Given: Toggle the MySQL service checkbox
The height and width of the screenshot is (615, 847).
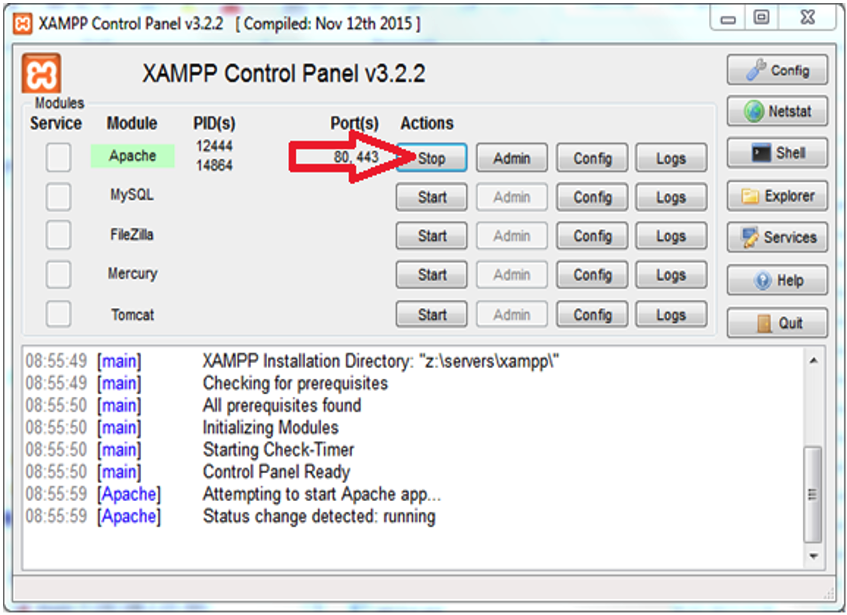Looking at the screenshot, I should tap(58, 196).
